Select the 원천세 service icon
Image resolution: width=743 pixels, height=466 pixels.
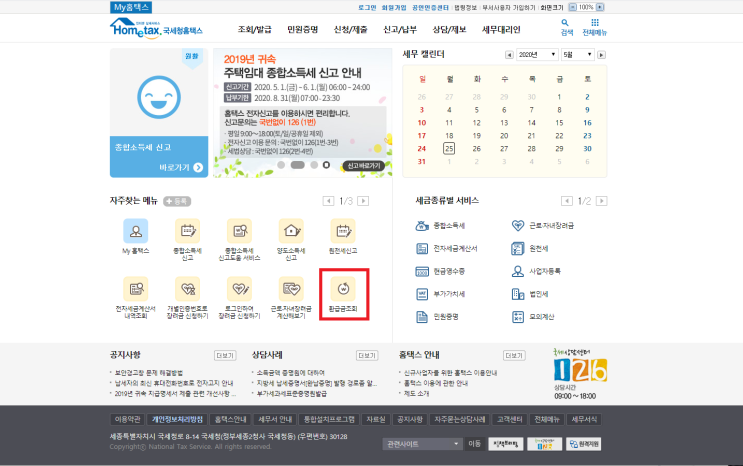(x=518, y=248)
